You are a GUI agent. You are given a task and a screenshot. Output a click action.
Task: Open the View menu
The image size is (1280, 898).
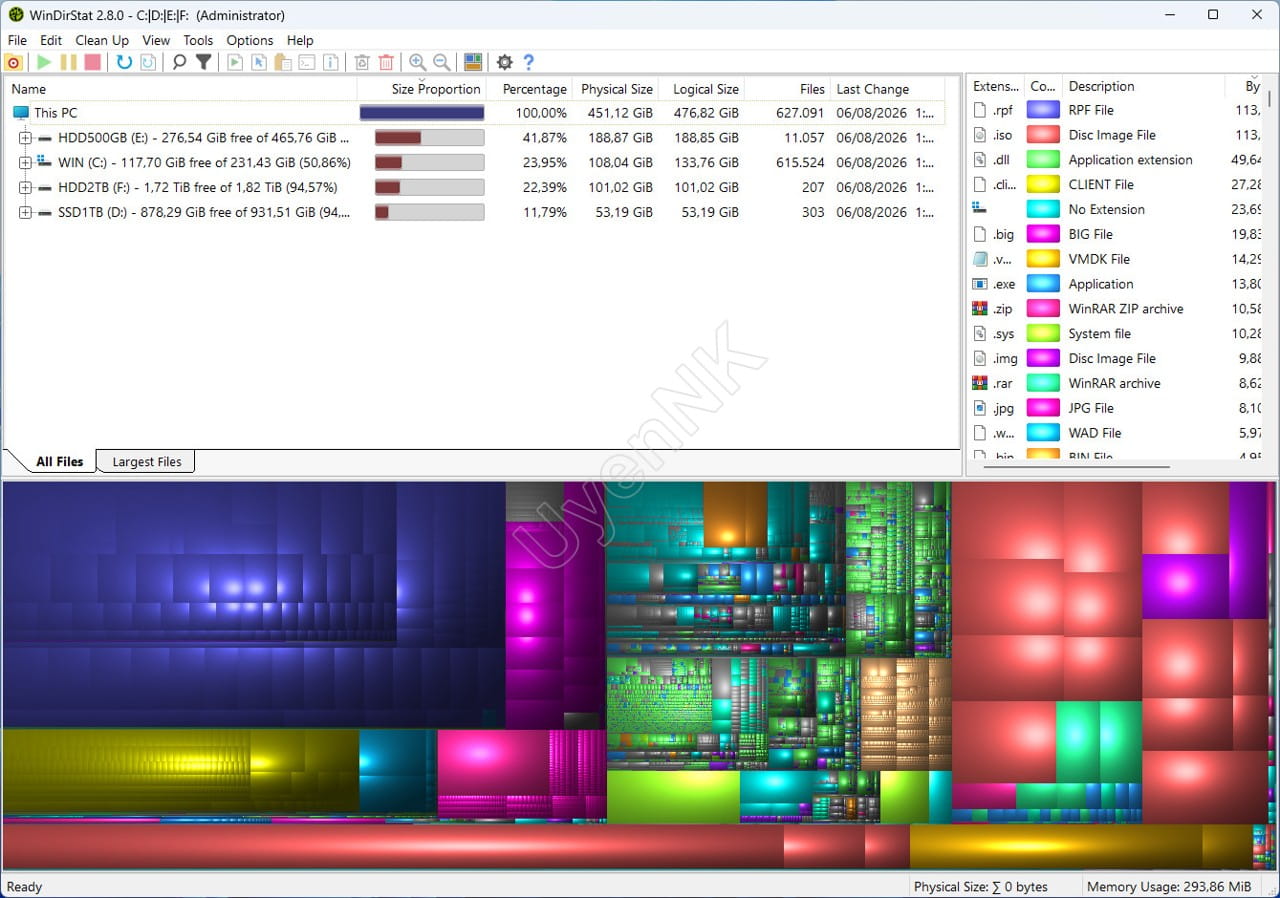click(x=156, y=40)
